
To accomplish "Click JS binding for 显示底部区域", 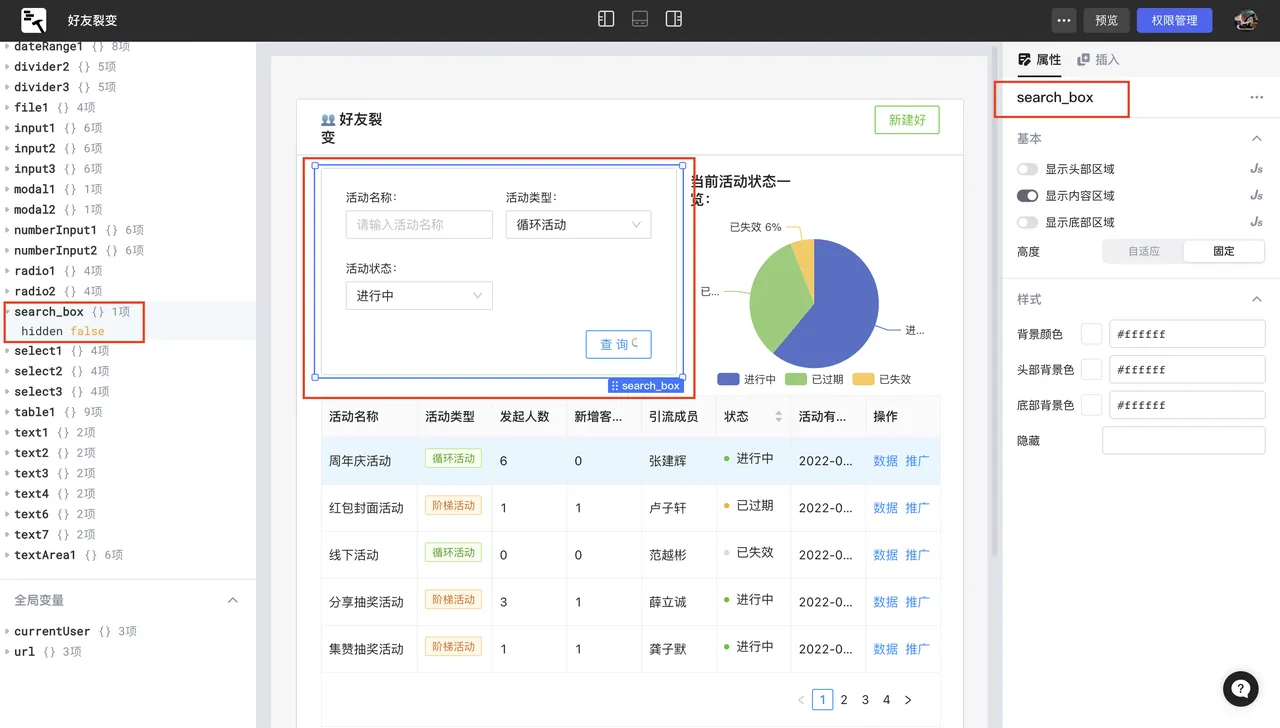I will point(1256,222).
